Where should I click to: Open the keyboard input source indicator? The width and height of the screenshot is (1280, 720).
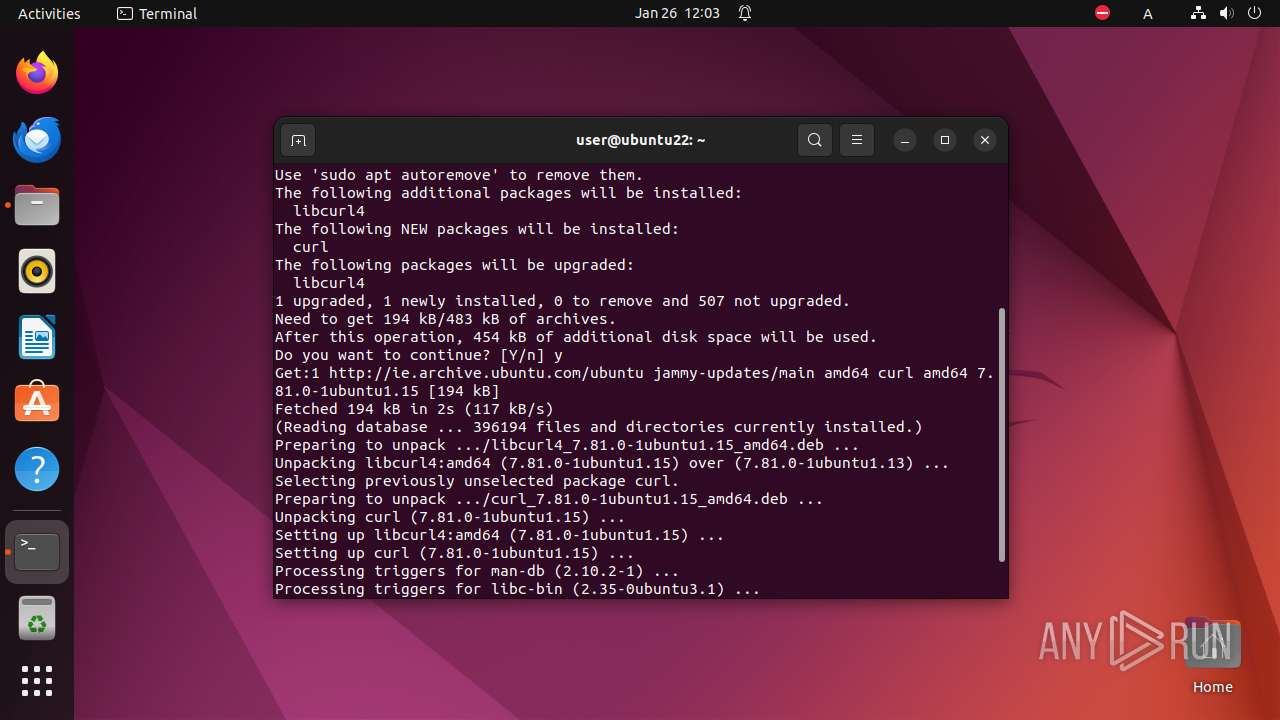click(1148, 13)
